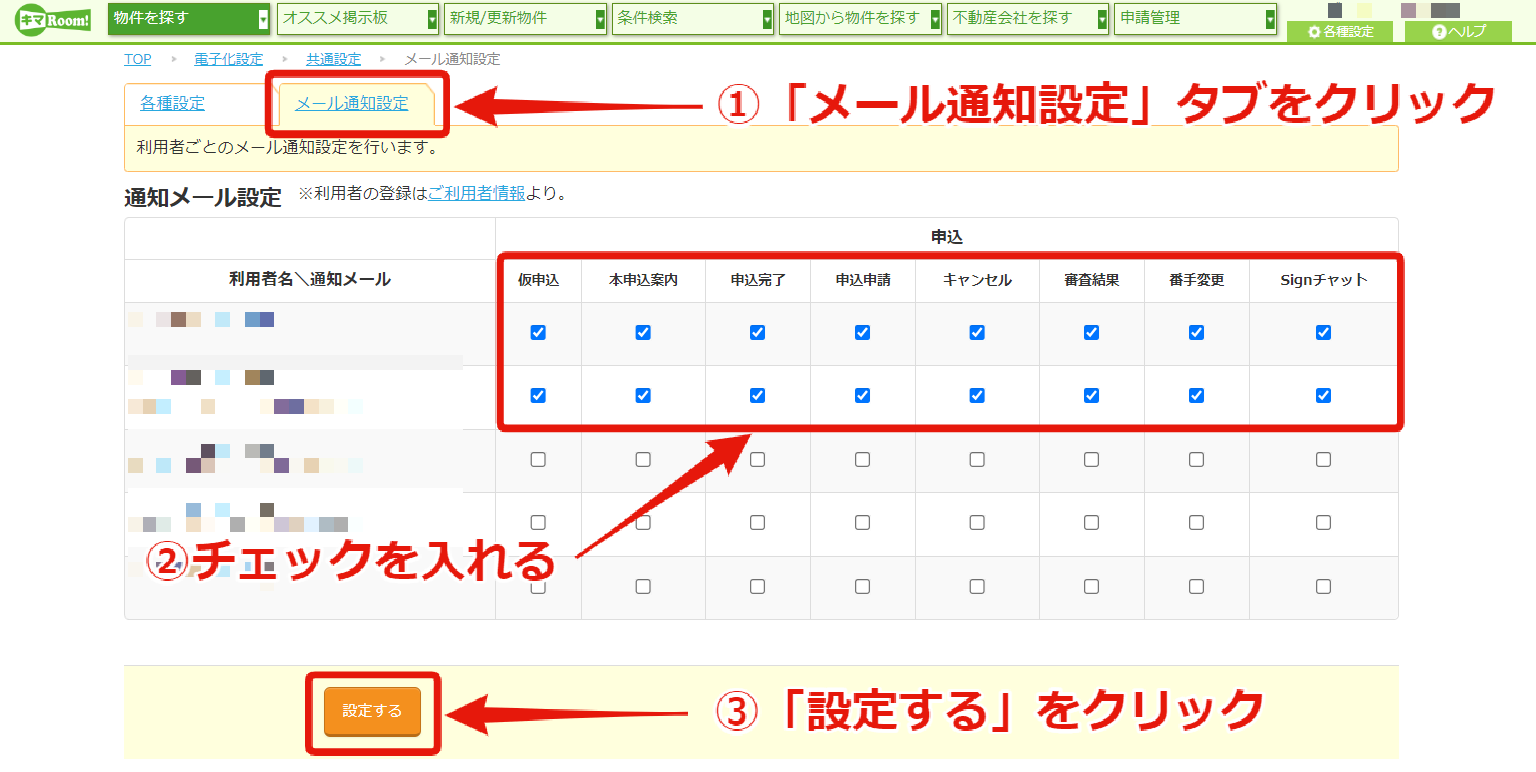The image size is (1536, 772).
Task: Open the 新規/更新物件 menu
Action: 526,18
